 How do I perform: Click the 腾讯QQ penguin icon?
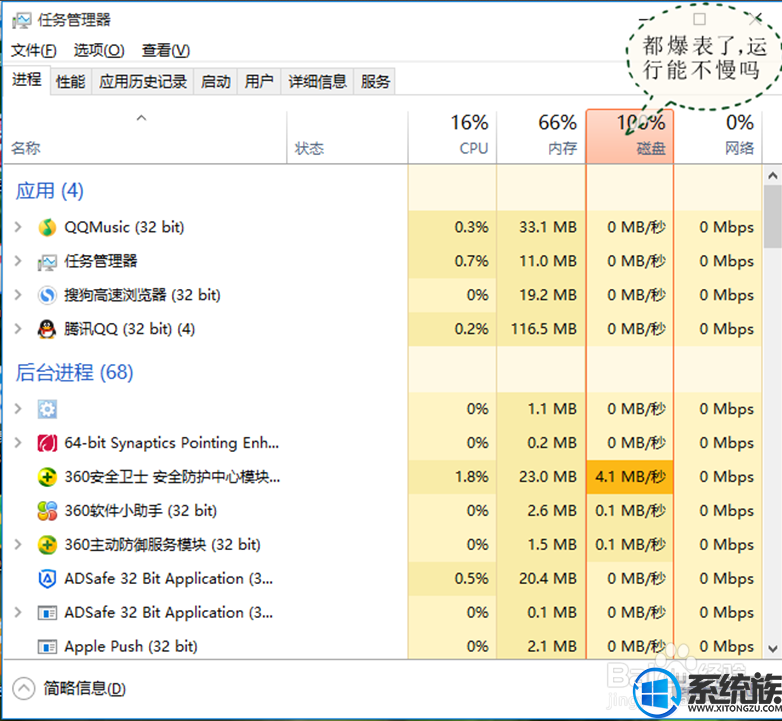point(47,329)
